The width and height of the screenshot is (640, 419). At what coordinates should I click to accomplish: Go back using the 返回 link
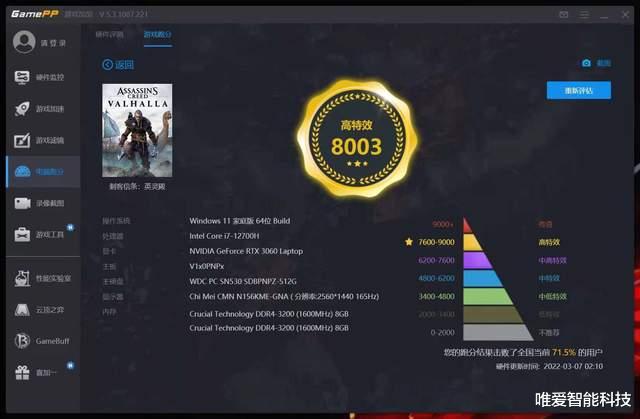118,64
